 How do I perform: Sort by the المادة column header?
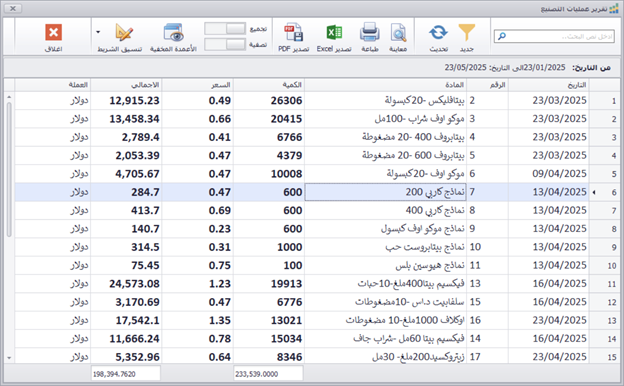[x=386, y=85]
